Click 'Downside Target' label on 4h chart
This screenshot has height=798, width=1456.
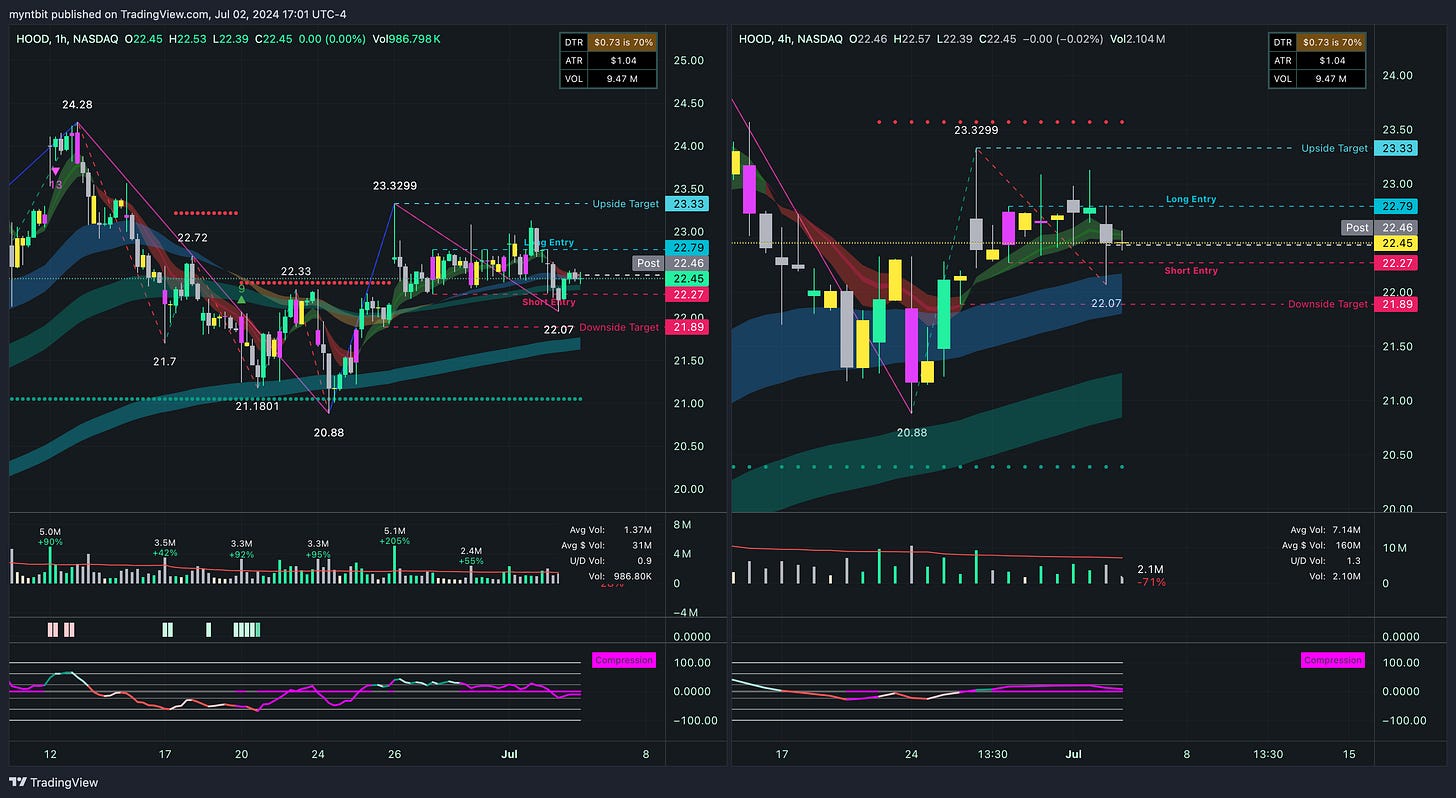pyautogui.click(x=1327, y=304)
